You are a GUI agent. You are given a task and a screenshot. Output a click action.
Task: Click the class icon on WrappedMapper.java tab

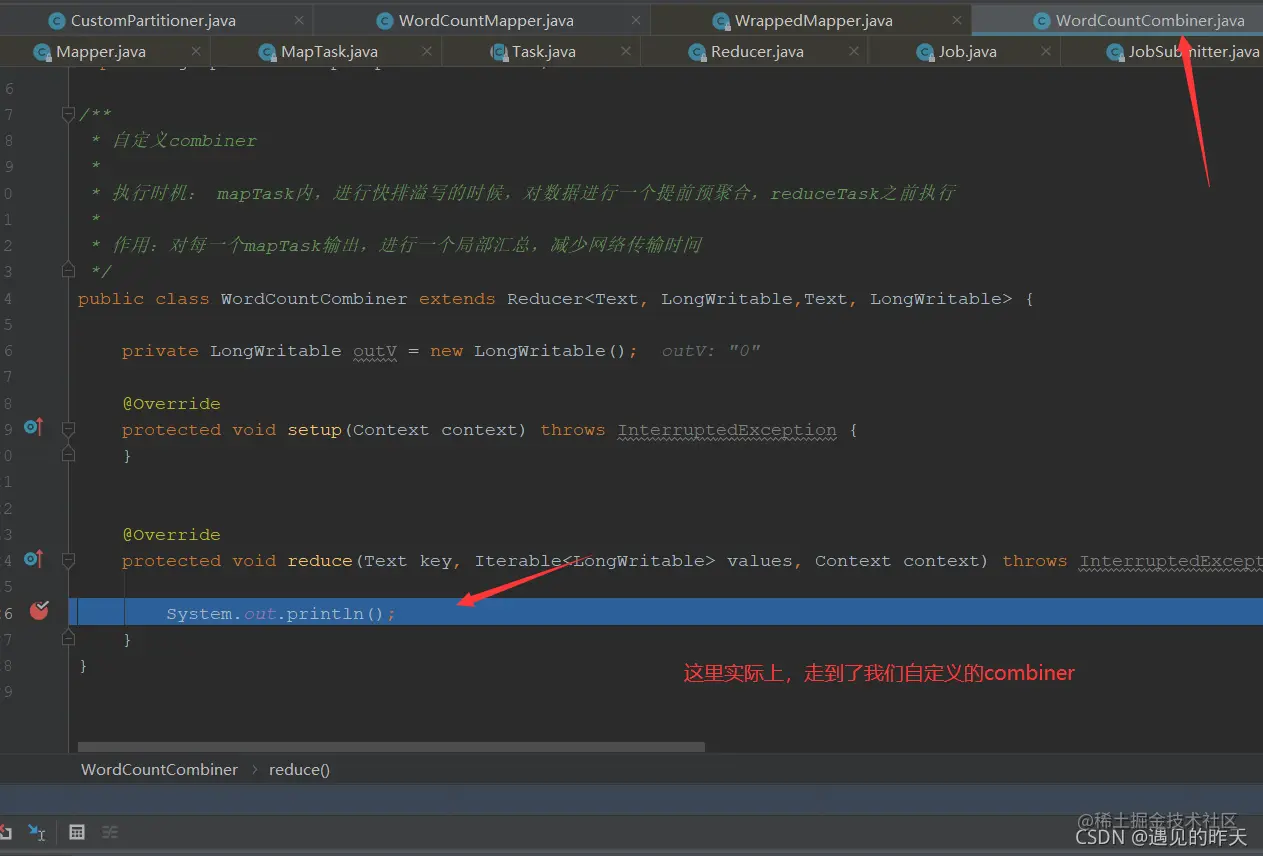click(721, 21)
